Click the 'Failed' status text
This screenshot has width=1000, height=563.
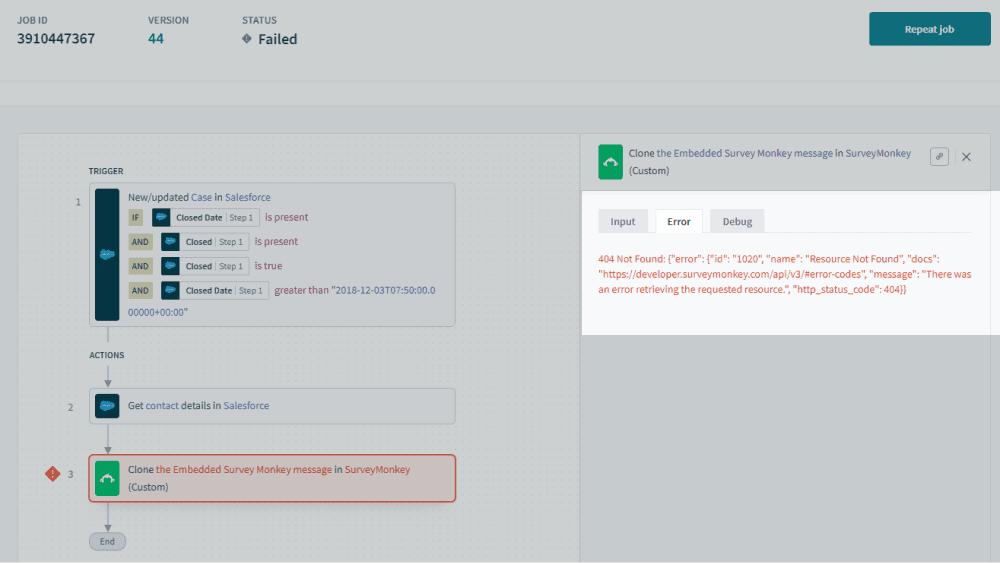277,39
